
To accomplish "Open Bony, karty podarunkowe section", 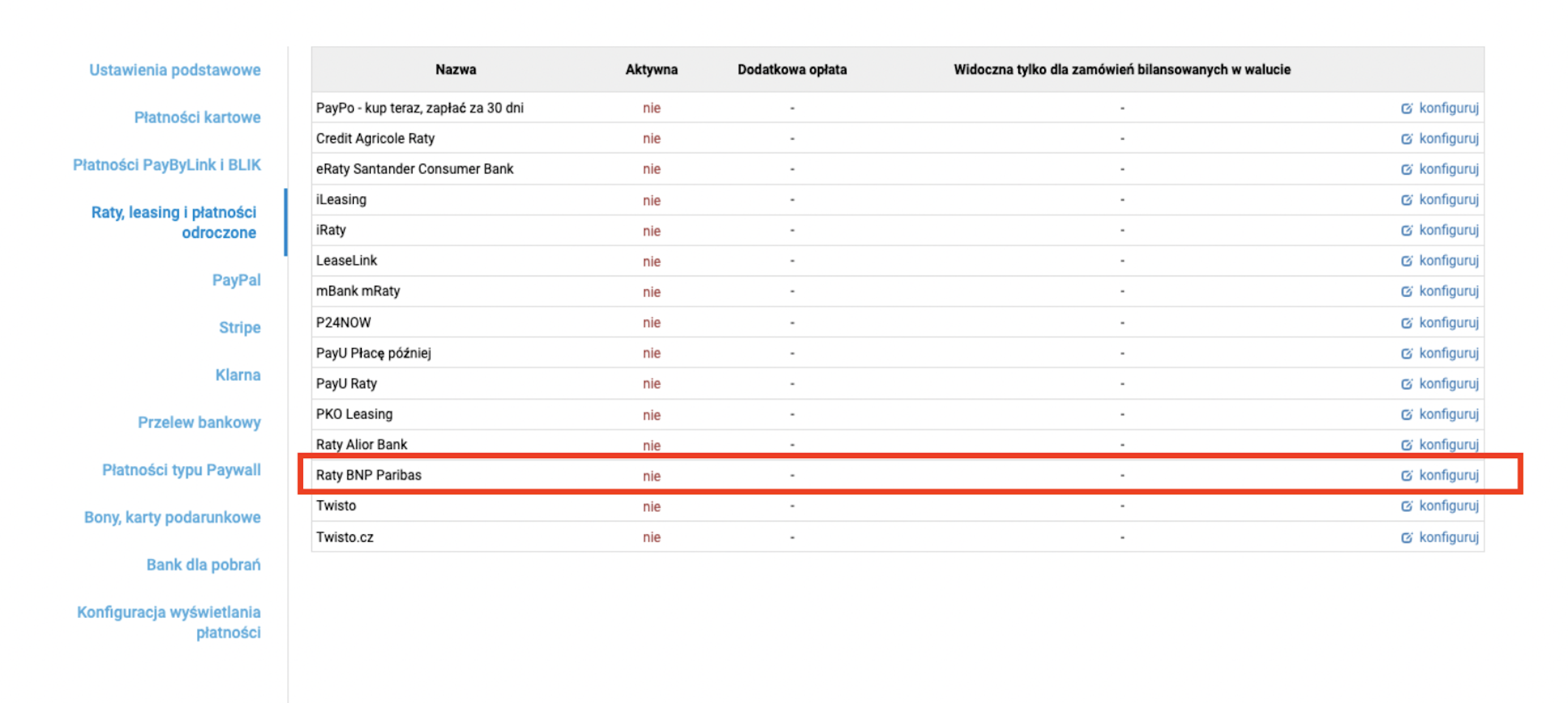I will [172, 517].
